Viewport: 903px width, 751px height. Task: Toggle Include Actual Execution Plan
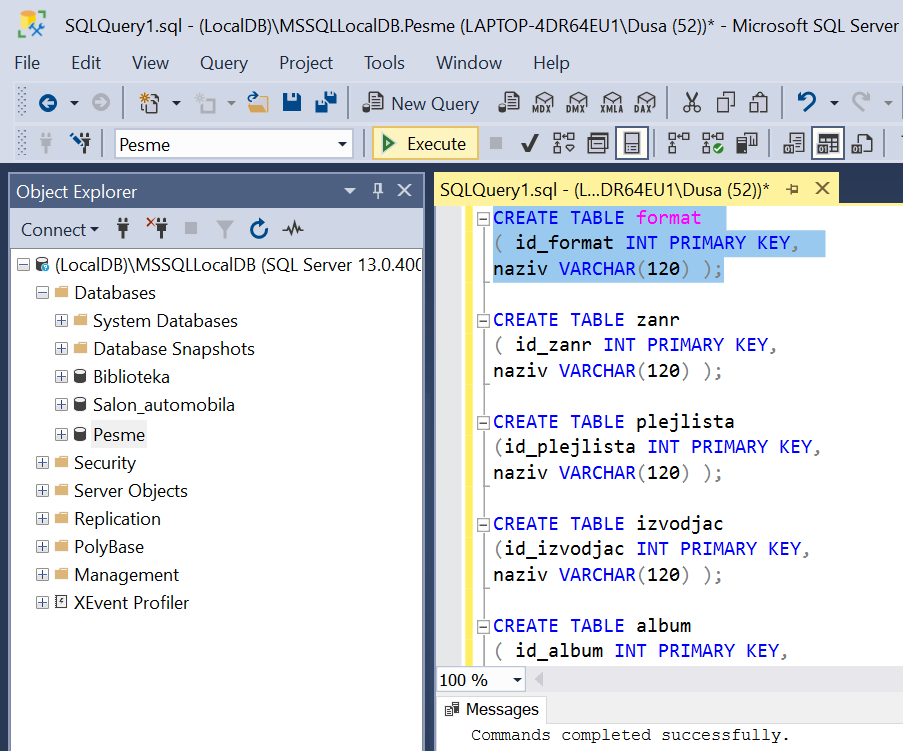point(679,143)
